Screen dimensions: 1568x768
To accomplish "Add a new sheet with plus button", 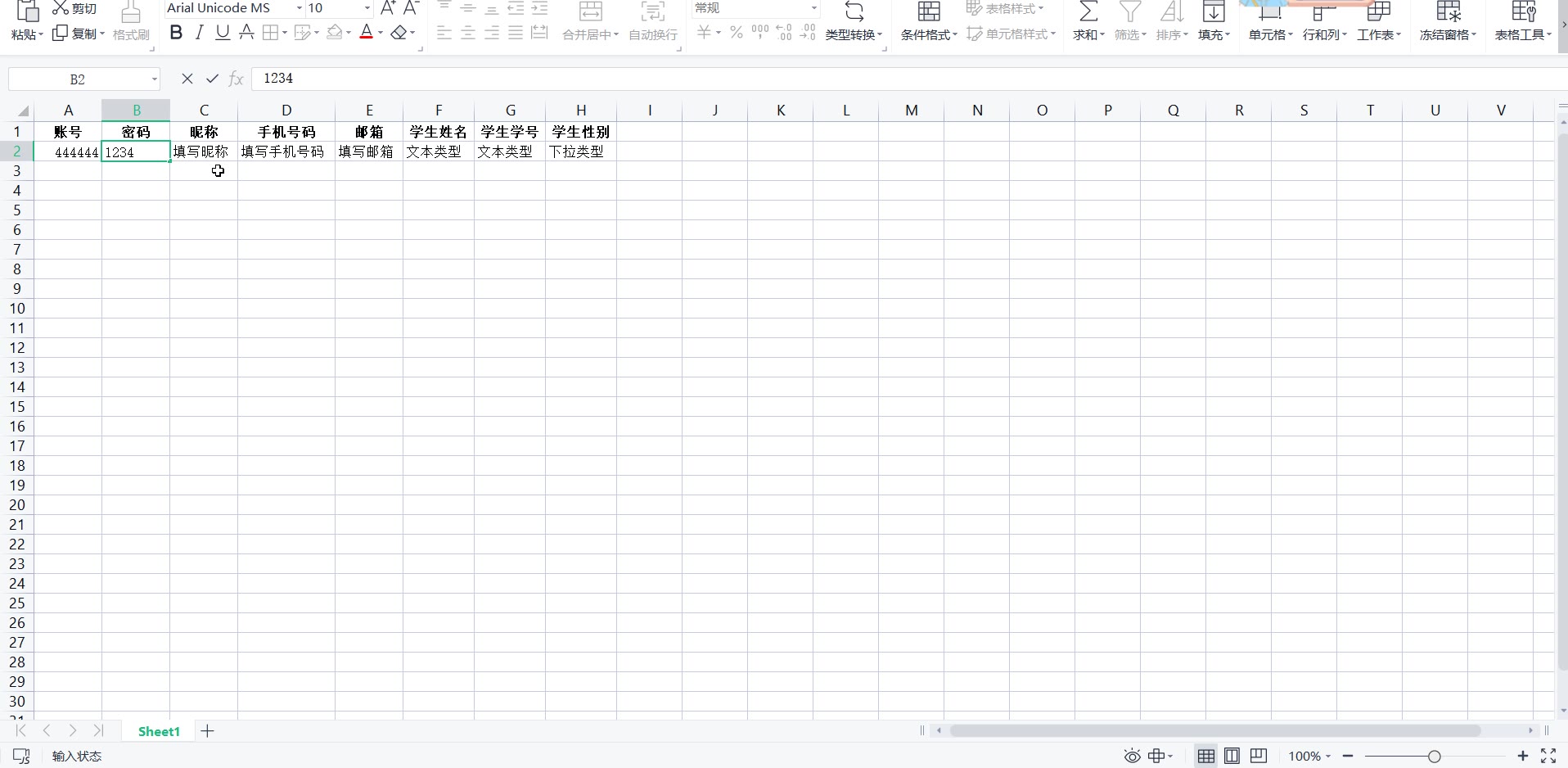I will 208,731.
